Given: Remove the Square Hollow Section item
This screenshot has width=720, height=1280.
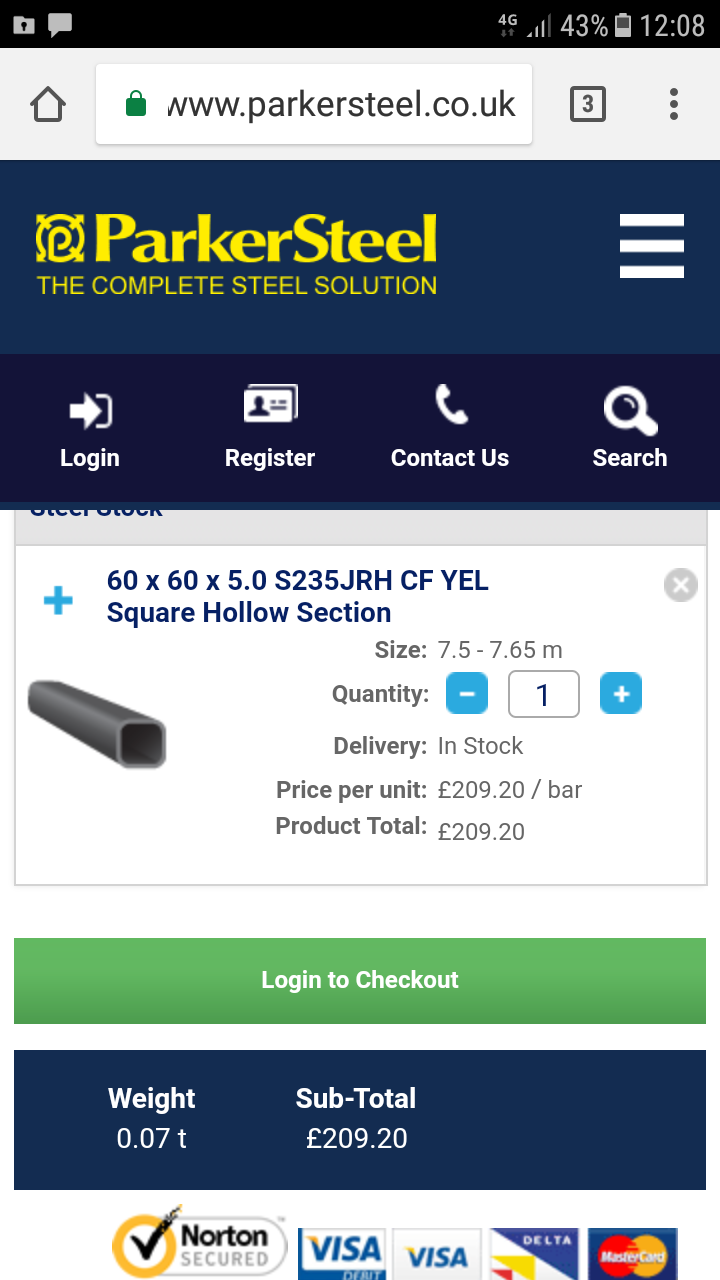Looking at the screenshot, I should [680, 585].
